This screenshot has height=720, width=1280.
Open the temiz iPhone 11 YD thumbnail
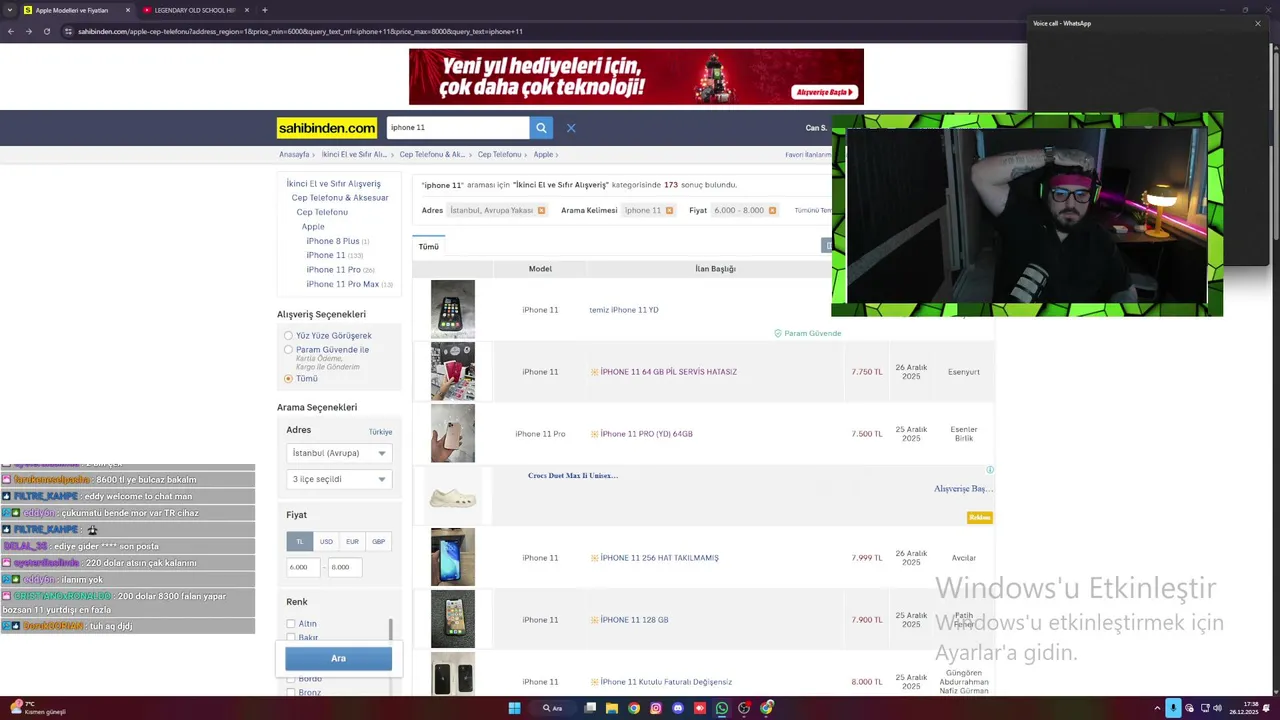[453, 309]
